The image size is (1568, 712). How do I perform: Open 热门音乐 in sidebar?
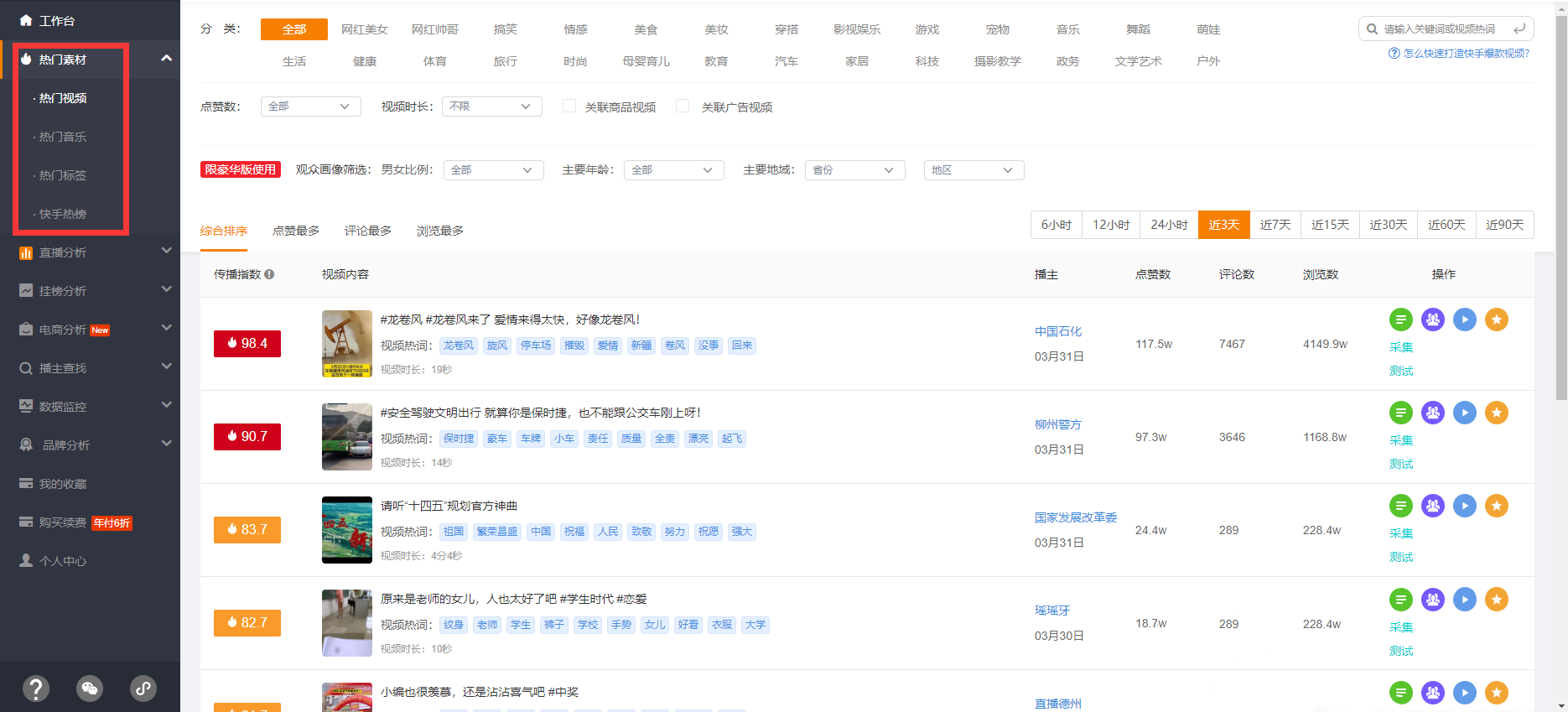(63, 137)
